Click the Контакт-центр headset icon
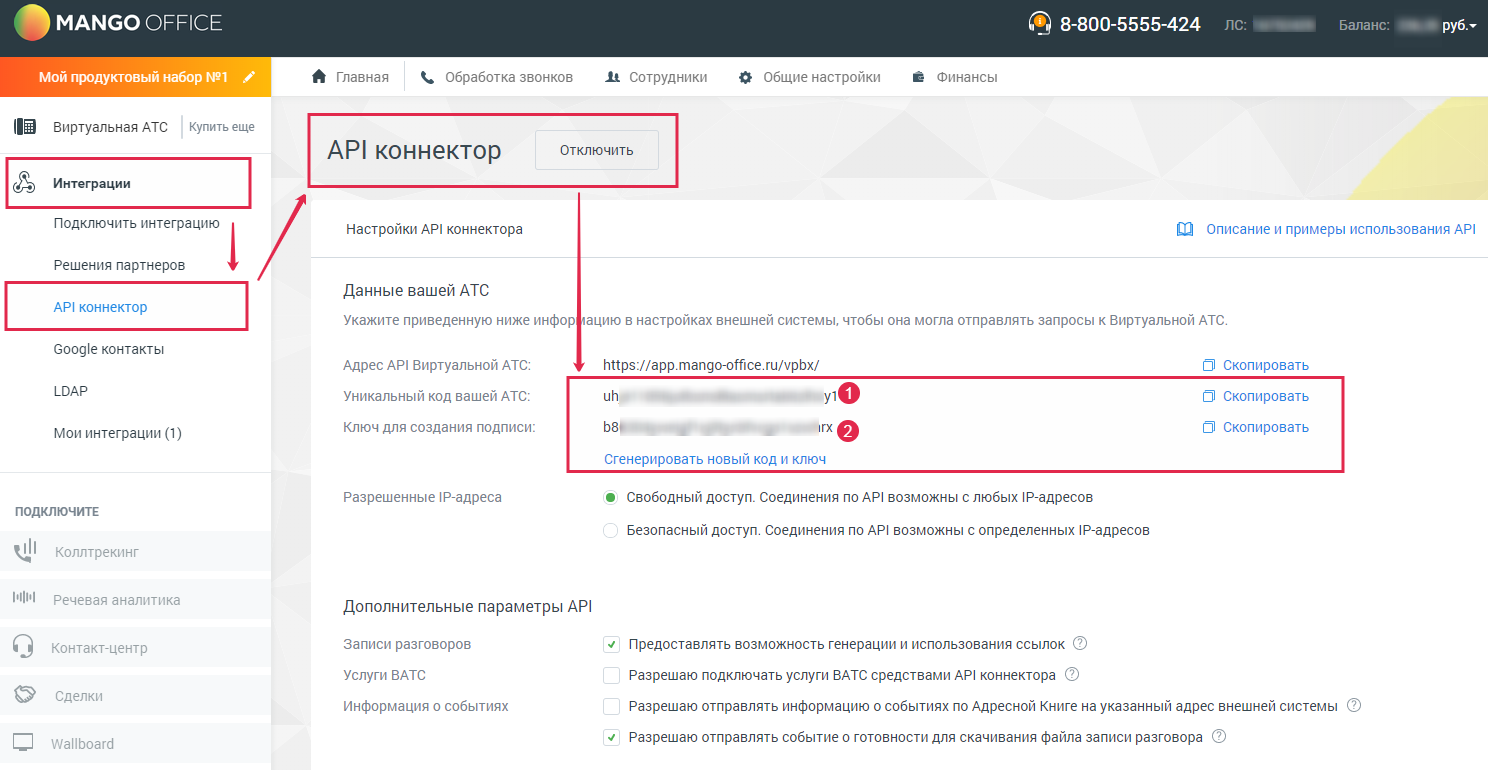 [x=24, y=646]
